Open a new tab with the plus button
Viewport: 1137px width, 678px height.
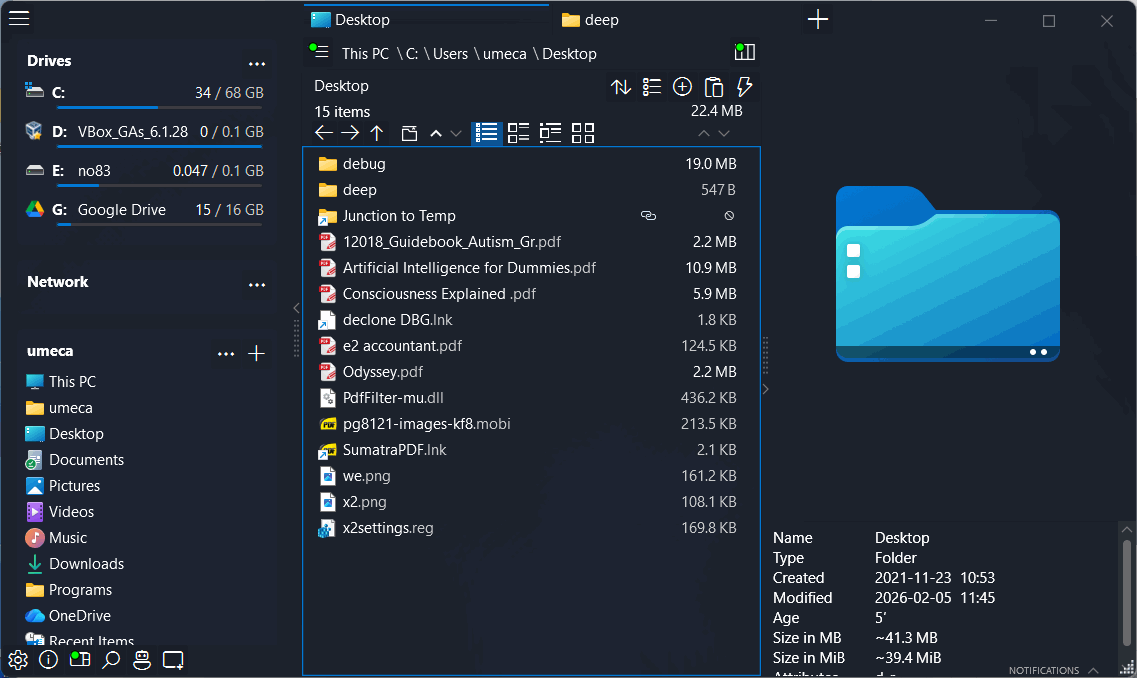point(818,19)
